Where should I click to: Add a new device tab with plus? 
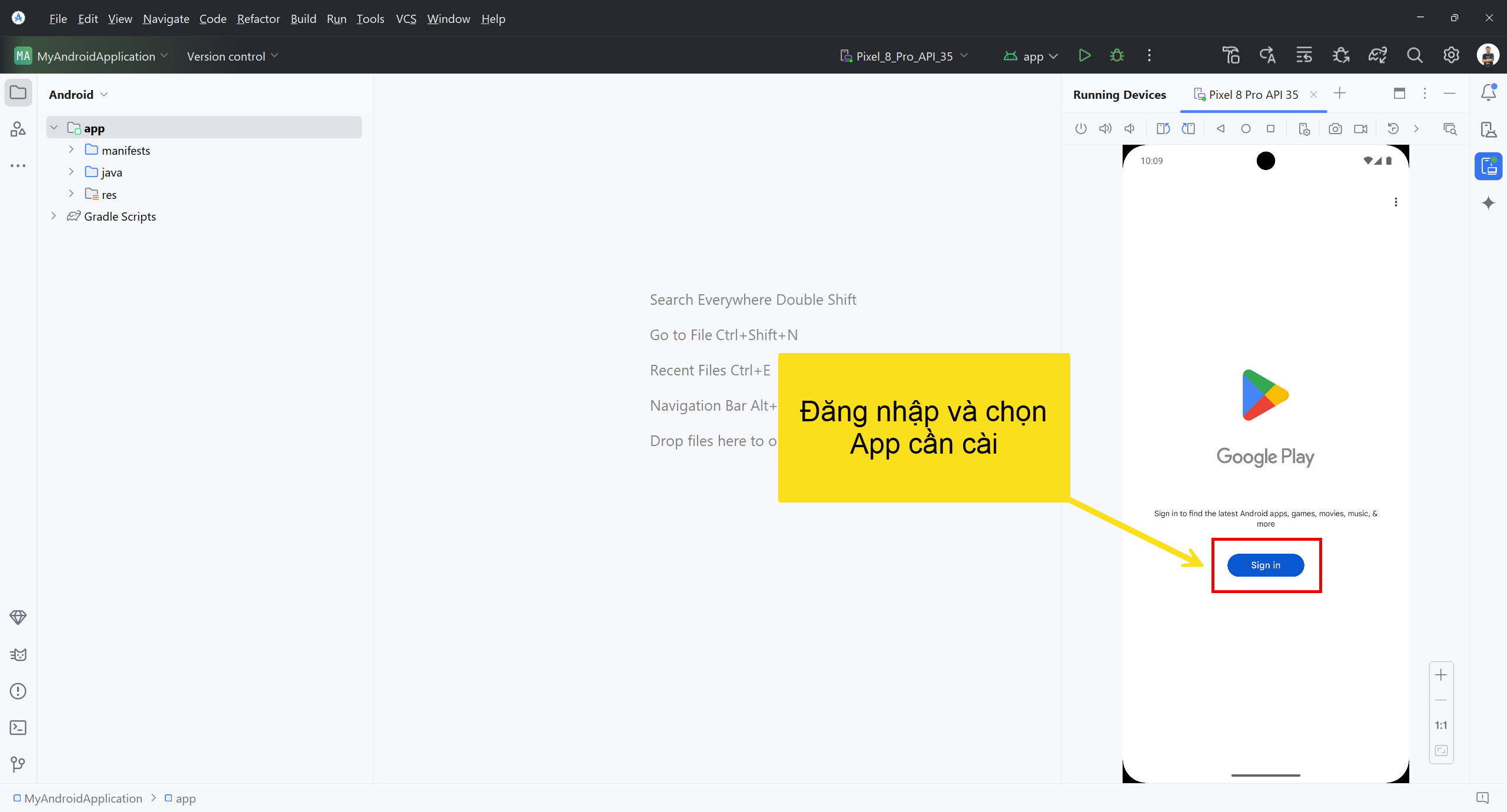[x=1340, y=93]
